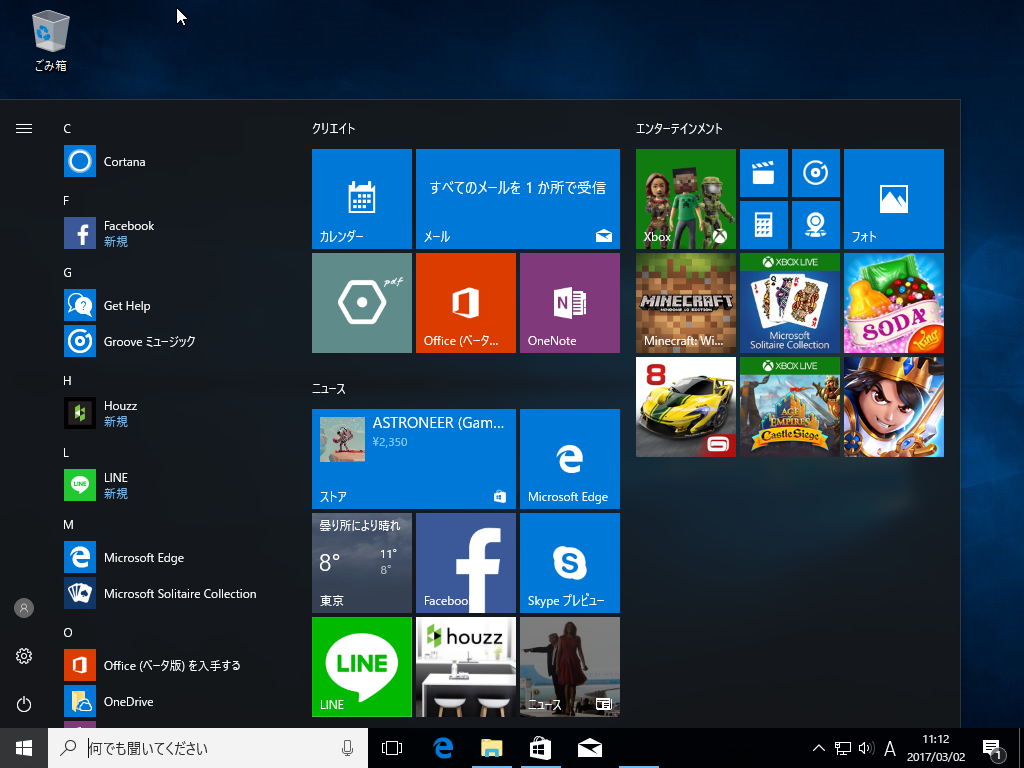Screen dimensions: 1024x768
Task: Launch the Microsoft Edge tile
Action: [x=569, y=459]
